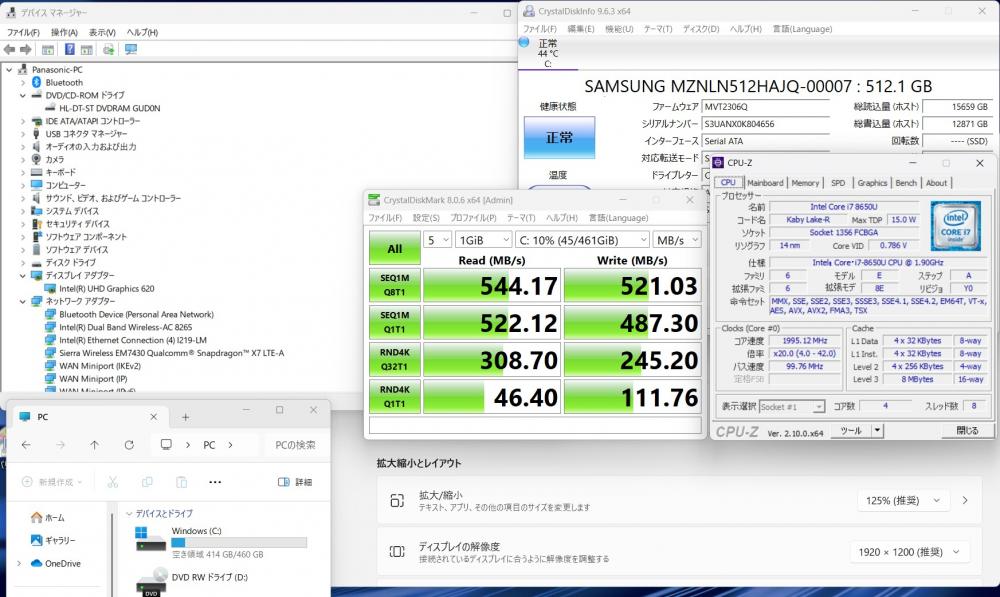Click the copy icon in Explorer toolbar
The width and height of the screenshot is (1000, 597).
147,482
